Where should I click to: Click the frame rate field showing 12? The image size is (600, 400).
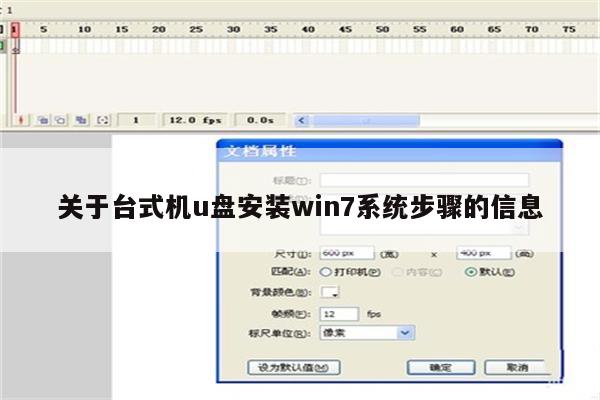tap(339, 314)
